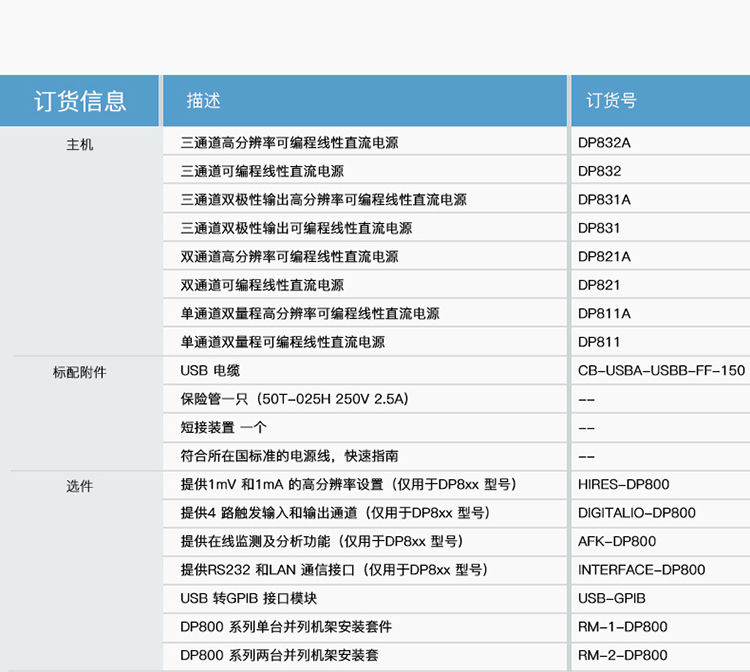Click the CB-USBA-USBB-FF-150 order number
The image size is (750, 672).
(x=661, y=371)
